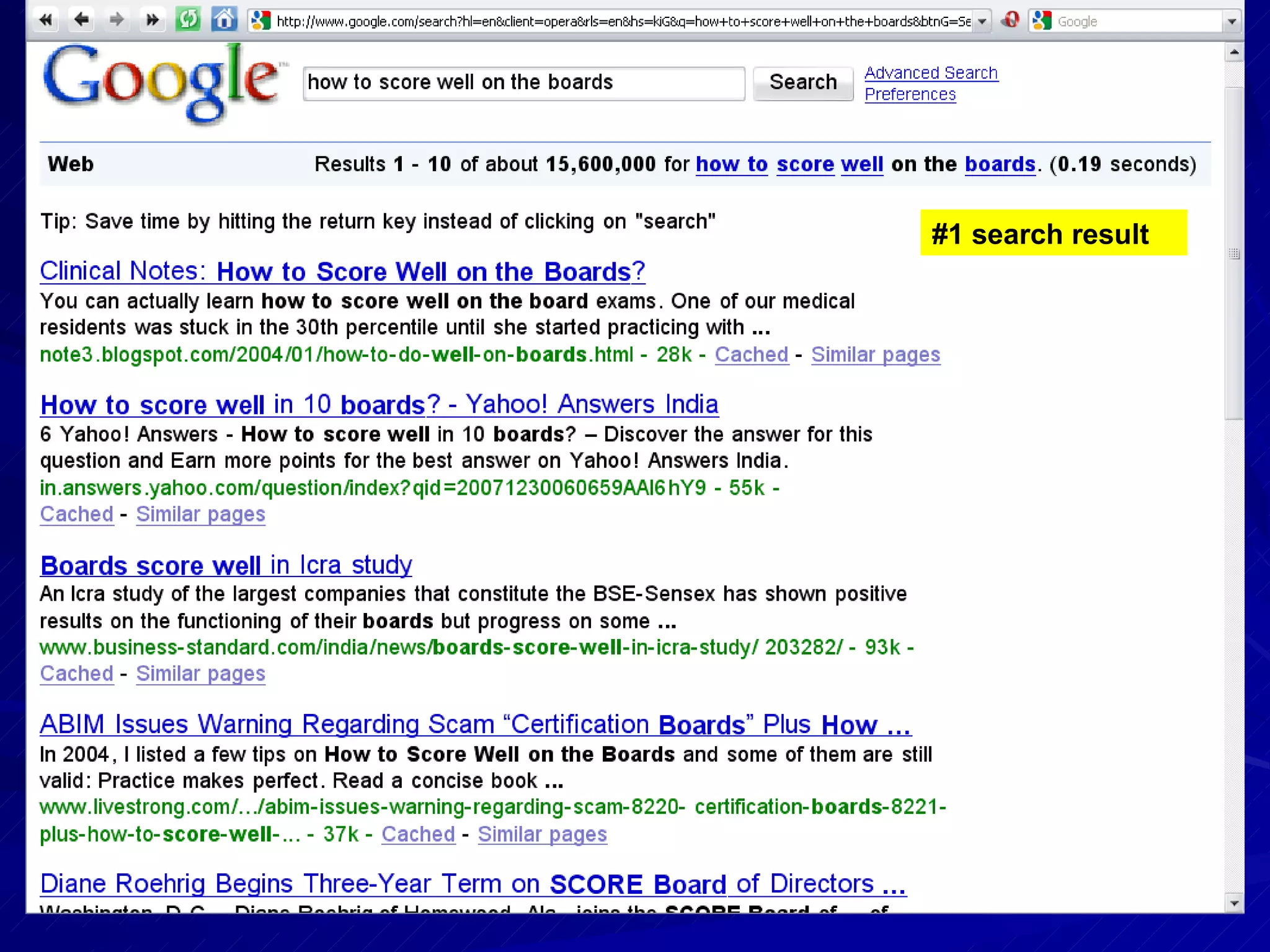1270x952 pixels.
Task: Click the Google favicon in the address bar
Action: click(261, 21)
